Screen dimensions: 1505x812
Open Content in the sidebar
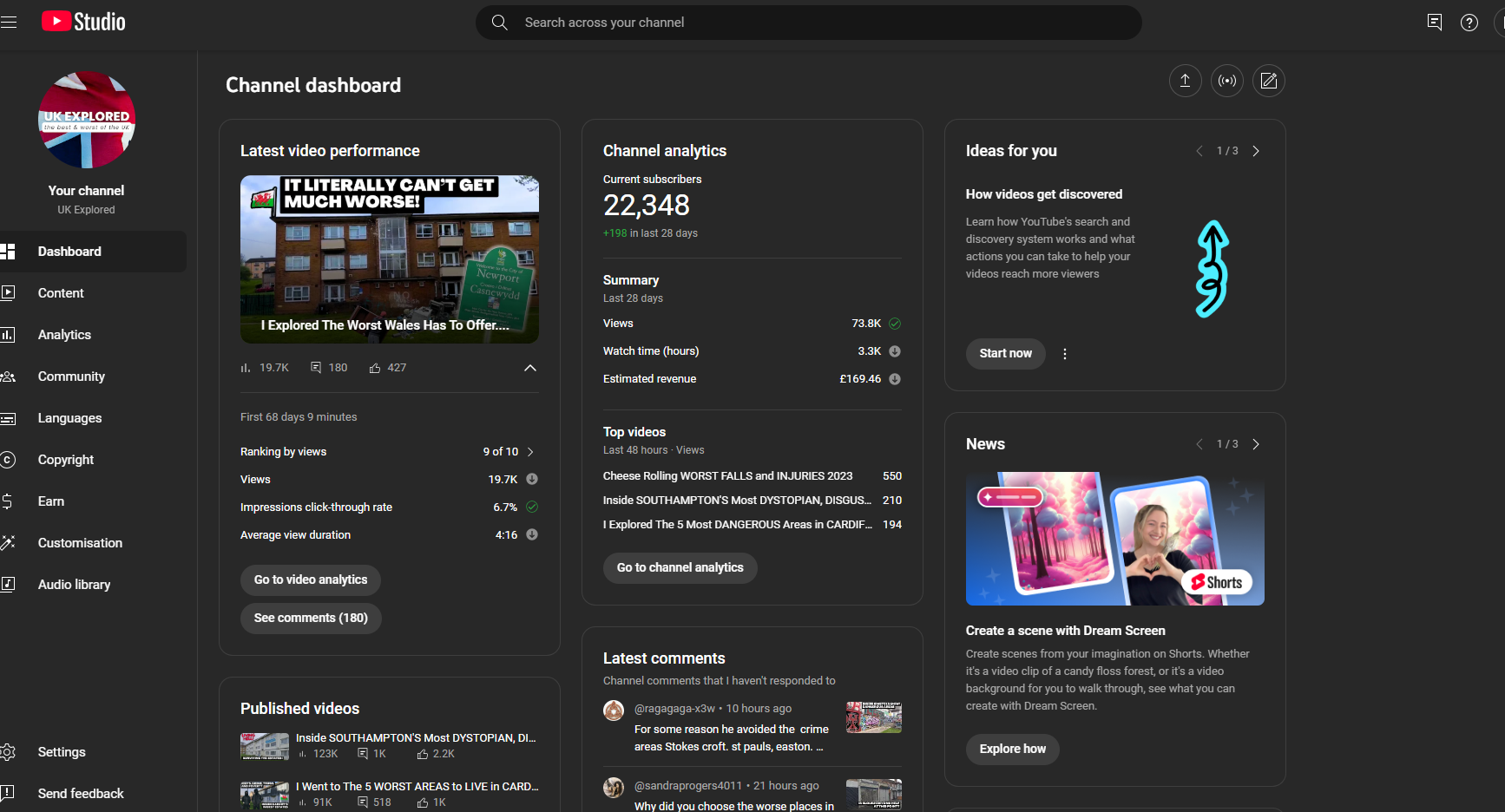(92, 293)
